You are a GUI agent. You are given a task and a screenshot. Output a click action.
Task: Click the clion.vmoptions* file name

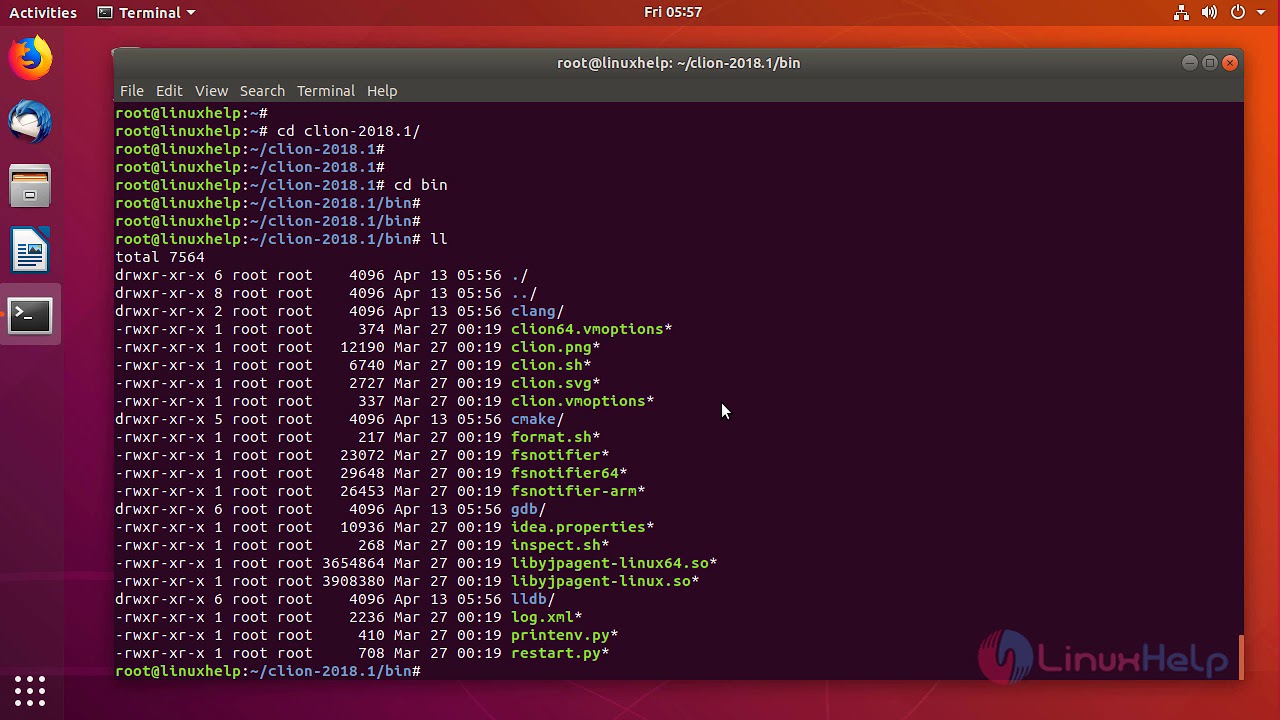tap(583, 401)
